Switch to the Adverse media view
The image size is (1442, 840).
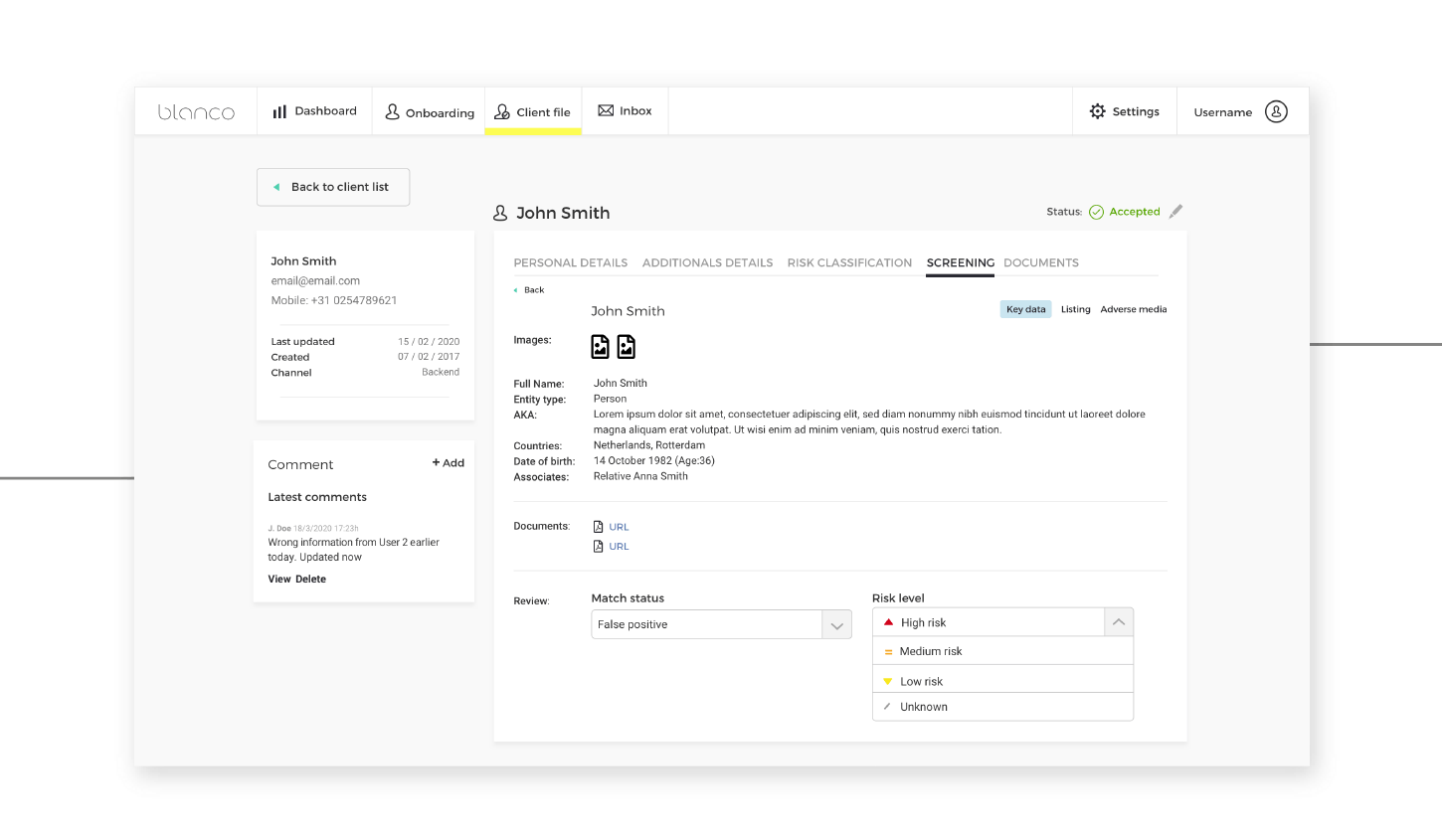[x=1133, y=309]
